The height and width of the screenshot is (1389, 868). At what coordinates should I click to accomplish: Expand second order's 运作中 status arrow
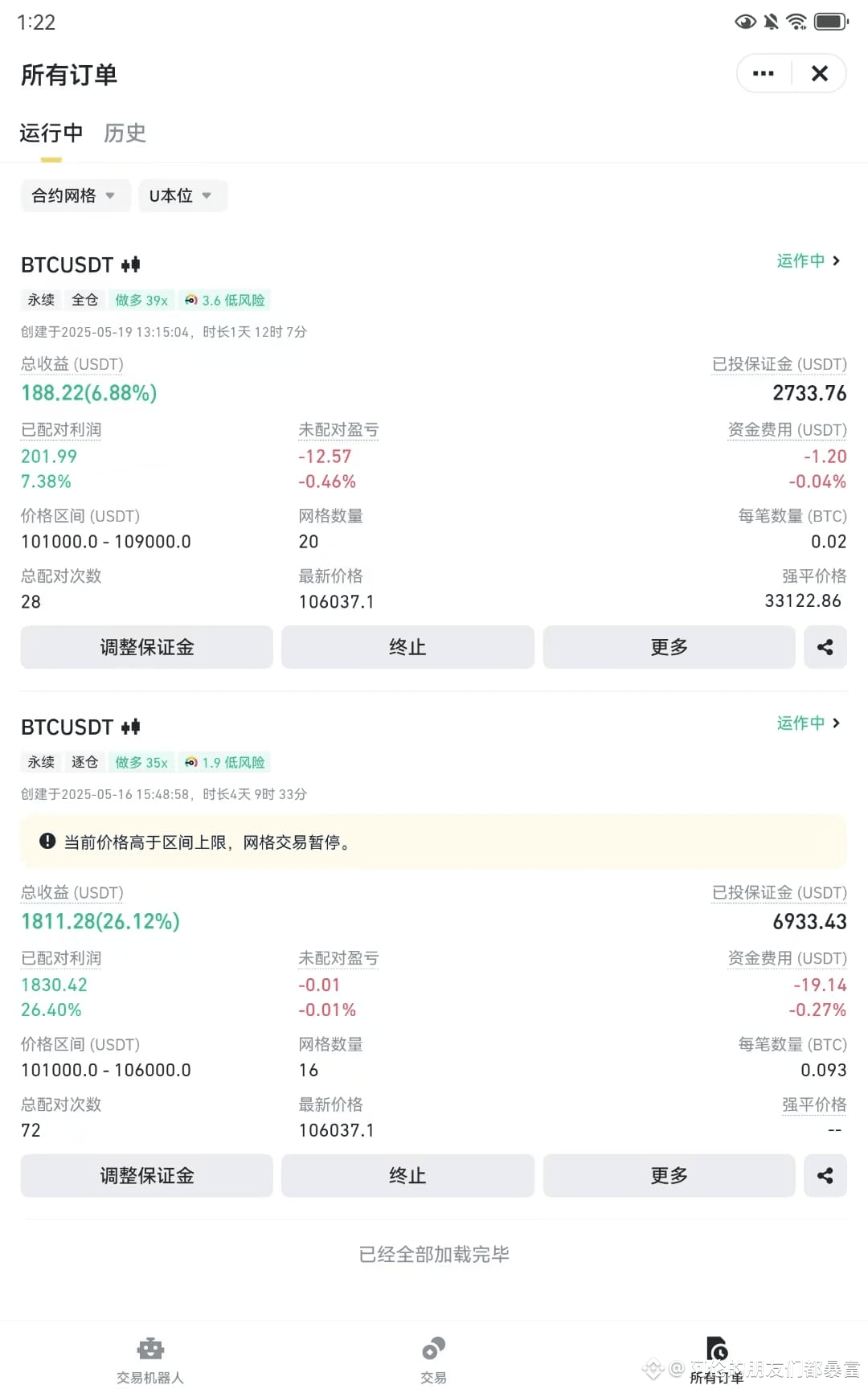(x=809, y=723)
